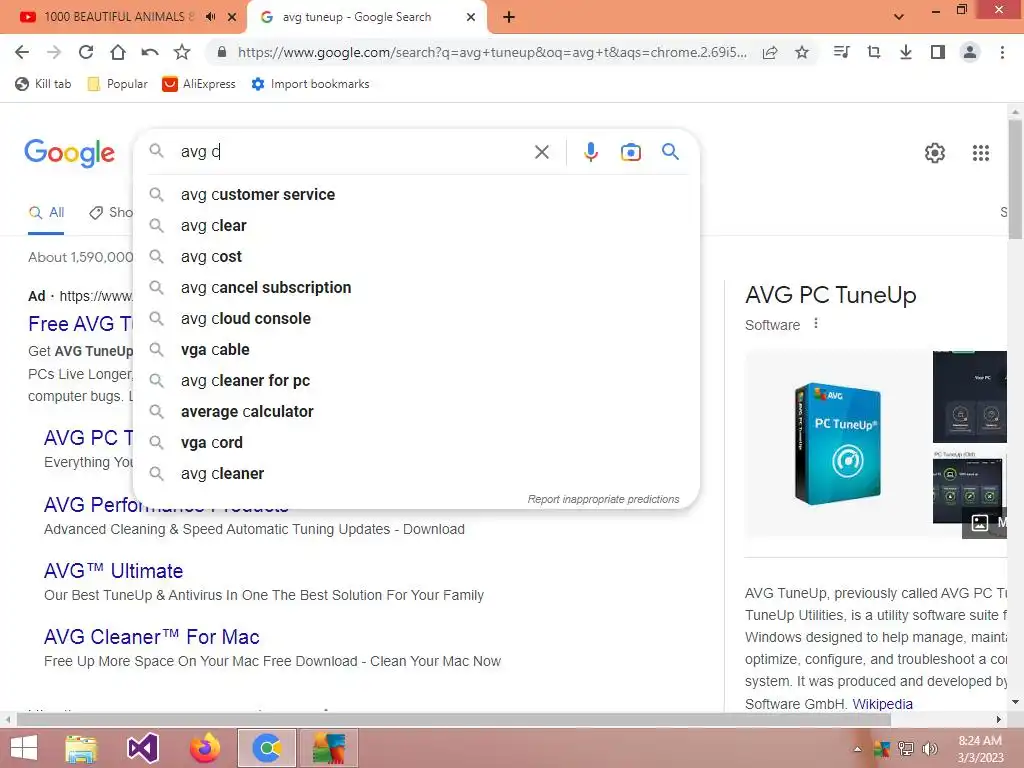This screenshot has height=768, width=1024.
Task: Clear the search box with X icon
Action: point(541,152)
